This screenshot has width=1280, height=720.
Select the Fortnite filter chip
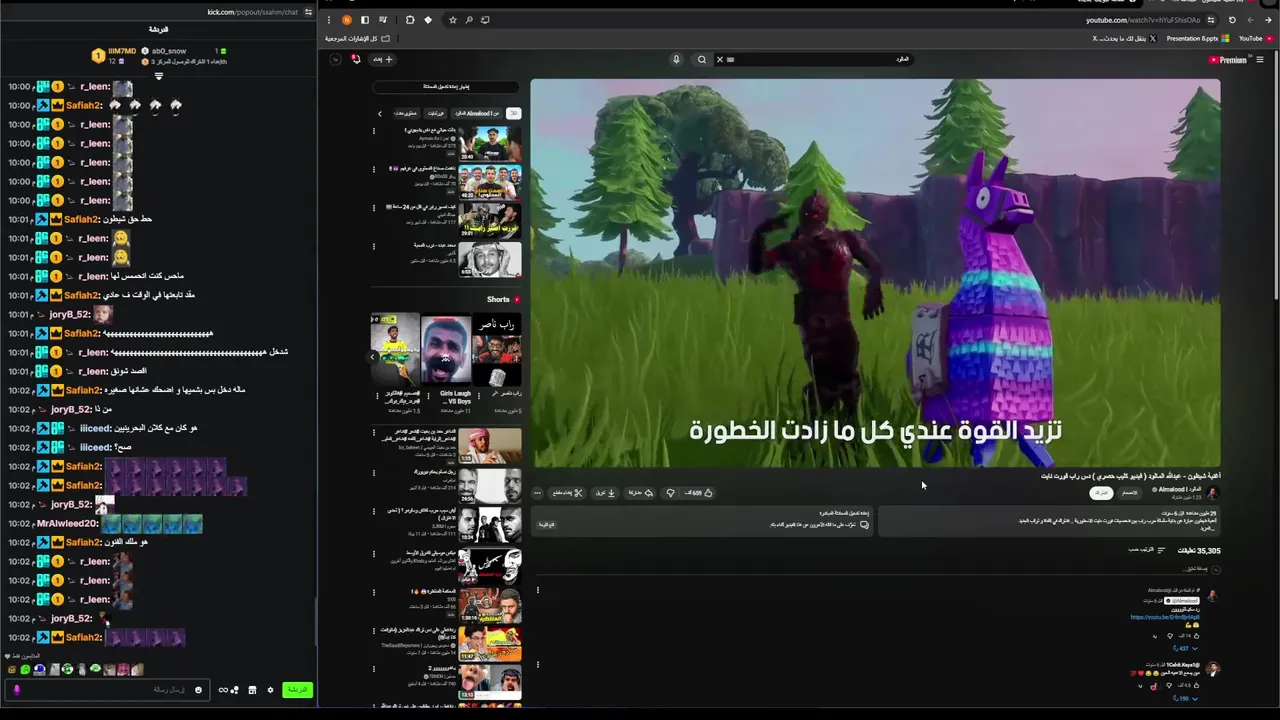[x=436, y=113]
